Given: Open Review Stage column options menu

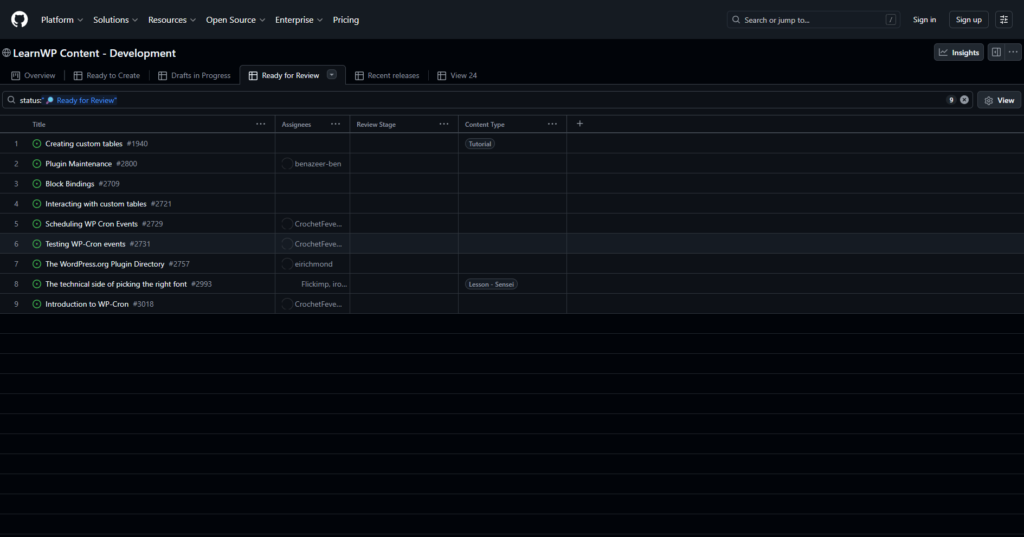Looking at the screenshot, I should 443,124.
